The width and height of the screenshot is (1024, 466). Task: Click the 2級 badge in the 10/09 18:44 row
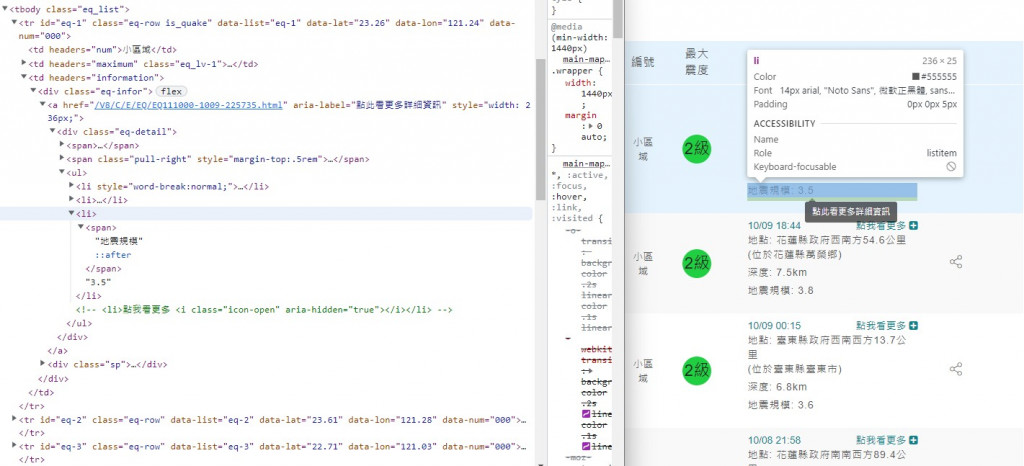pyautogui.click(x=697, y=263)
